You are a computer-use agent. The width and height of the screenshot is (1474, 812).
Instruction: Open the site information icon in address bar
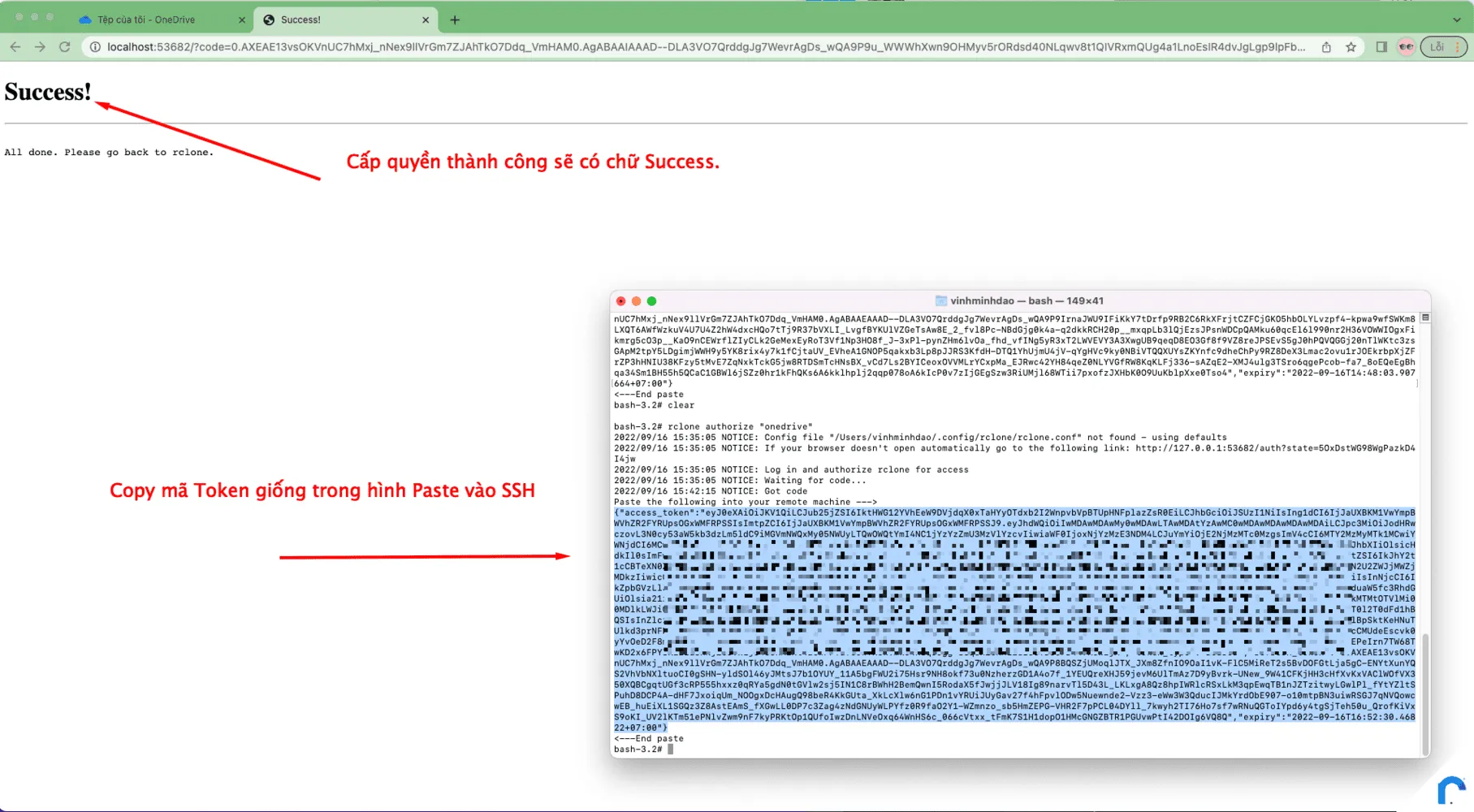click(95, 47)
